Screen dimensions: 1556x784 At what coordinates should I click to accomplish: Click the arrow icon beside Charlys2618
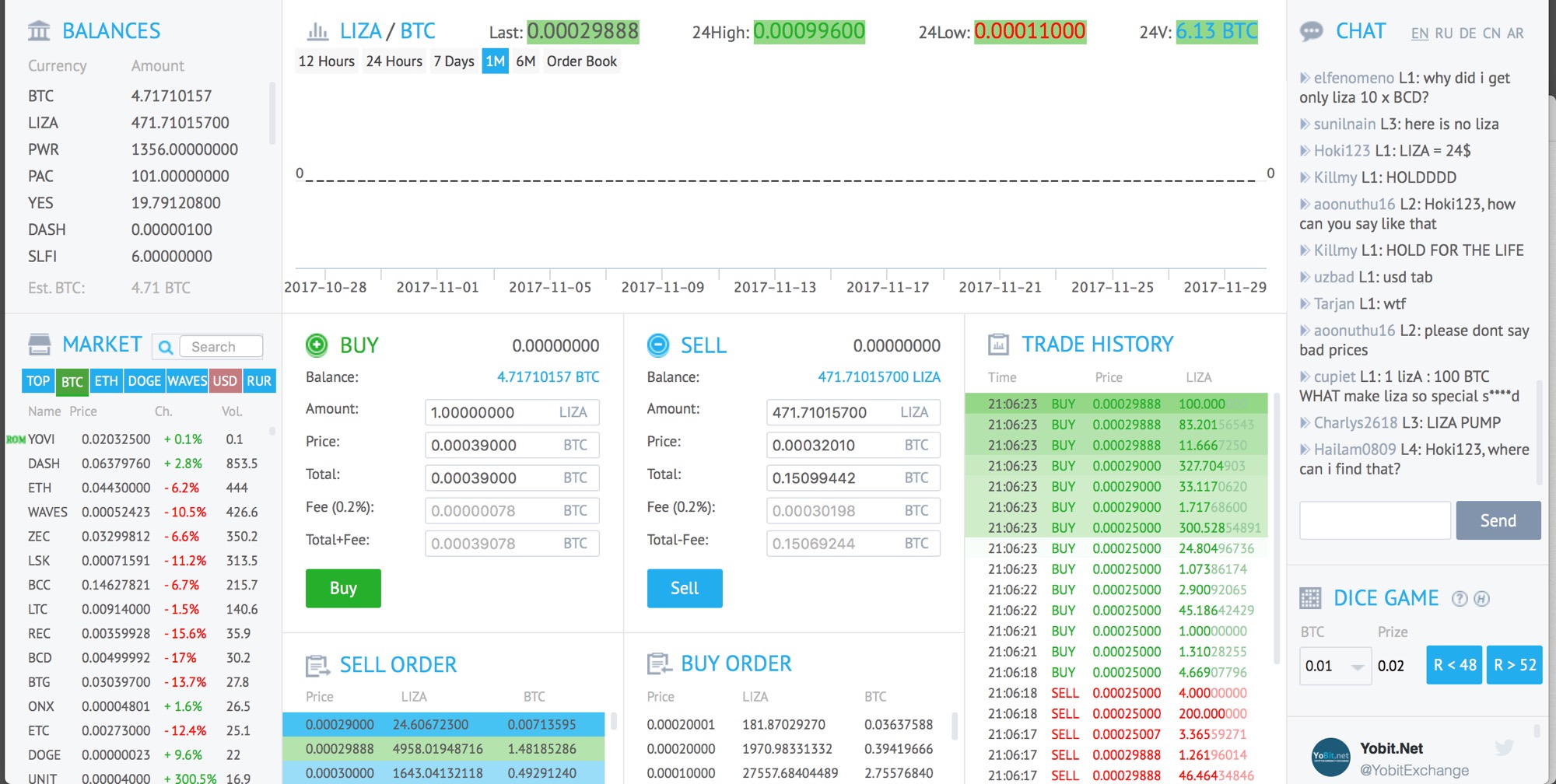click(1305, 423)
